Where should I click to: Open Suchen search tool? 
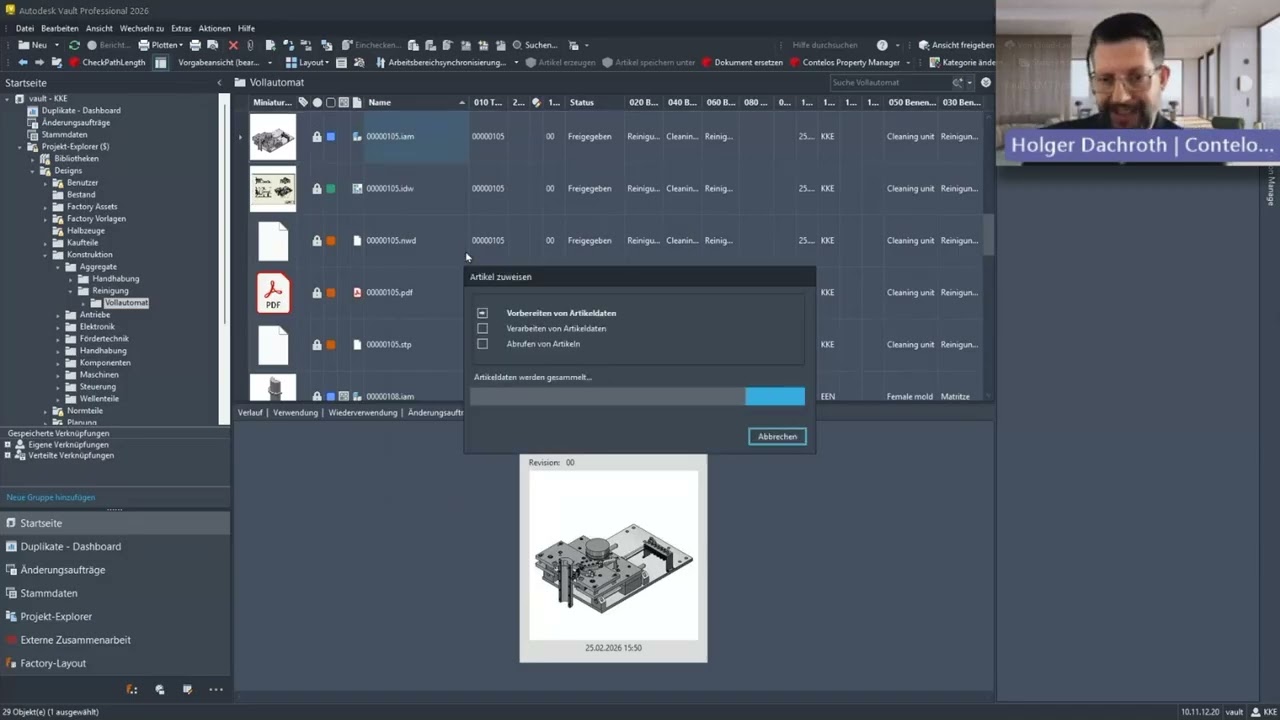tap(534, 45)
